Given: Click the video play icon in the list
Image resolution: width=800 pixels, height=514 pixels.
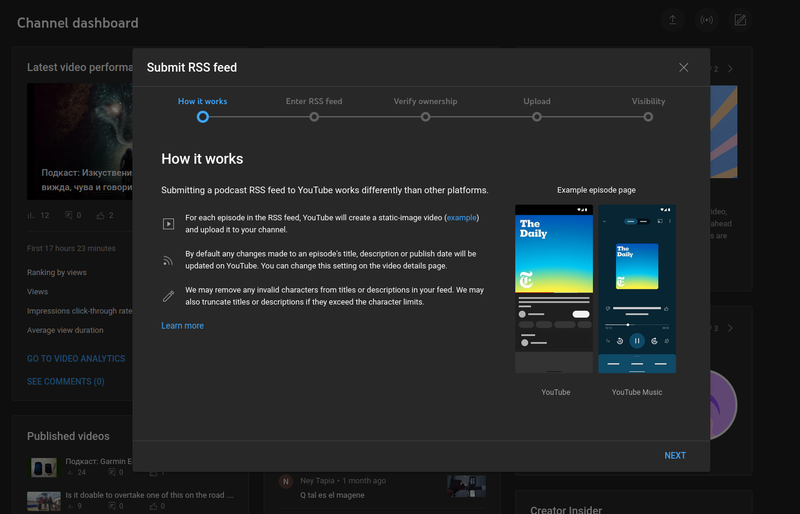Looking at the screenshot, I should (169, 224).
